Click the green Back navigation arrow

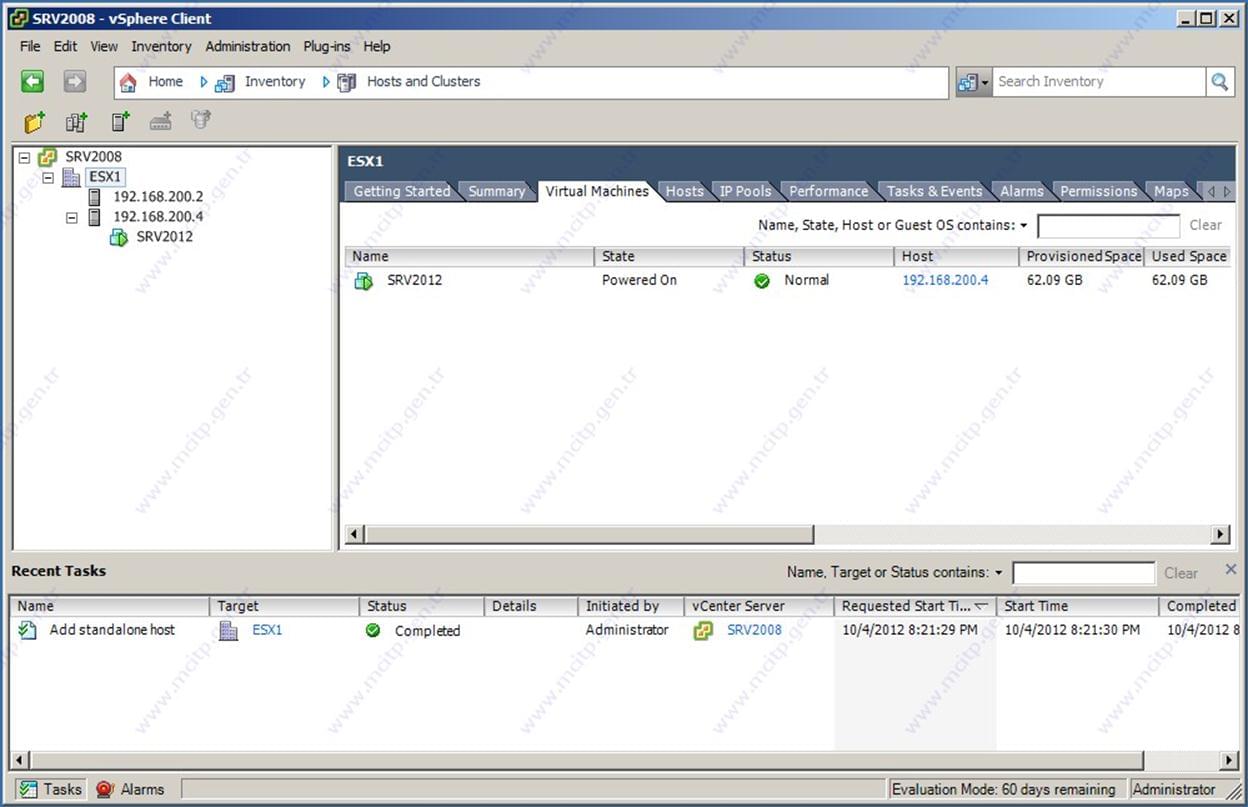[x=33, y=82]
